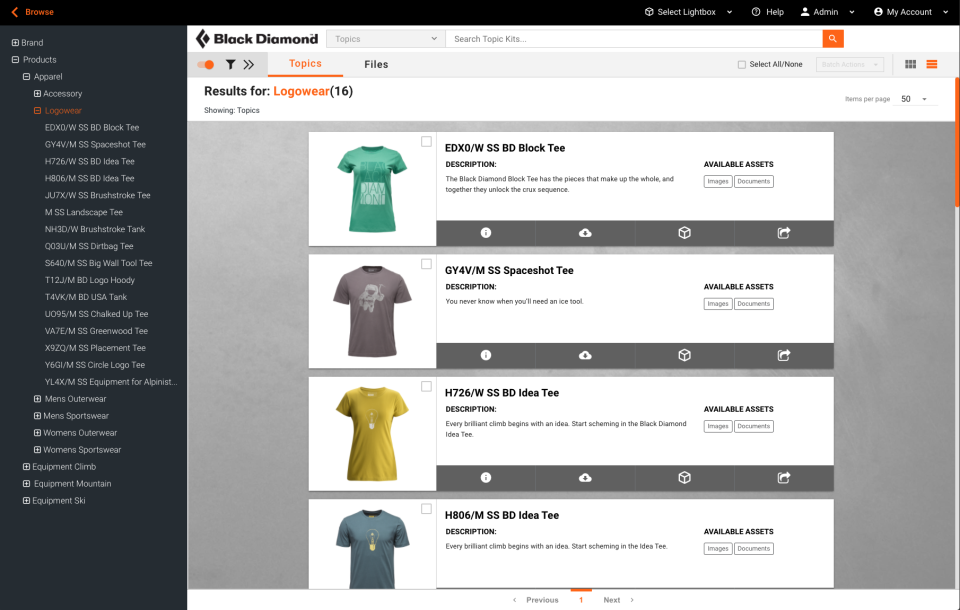The height and width of the screenshot is (610, 960).
Task: Click the Help question mark icon
Action: tap(756, 12)
